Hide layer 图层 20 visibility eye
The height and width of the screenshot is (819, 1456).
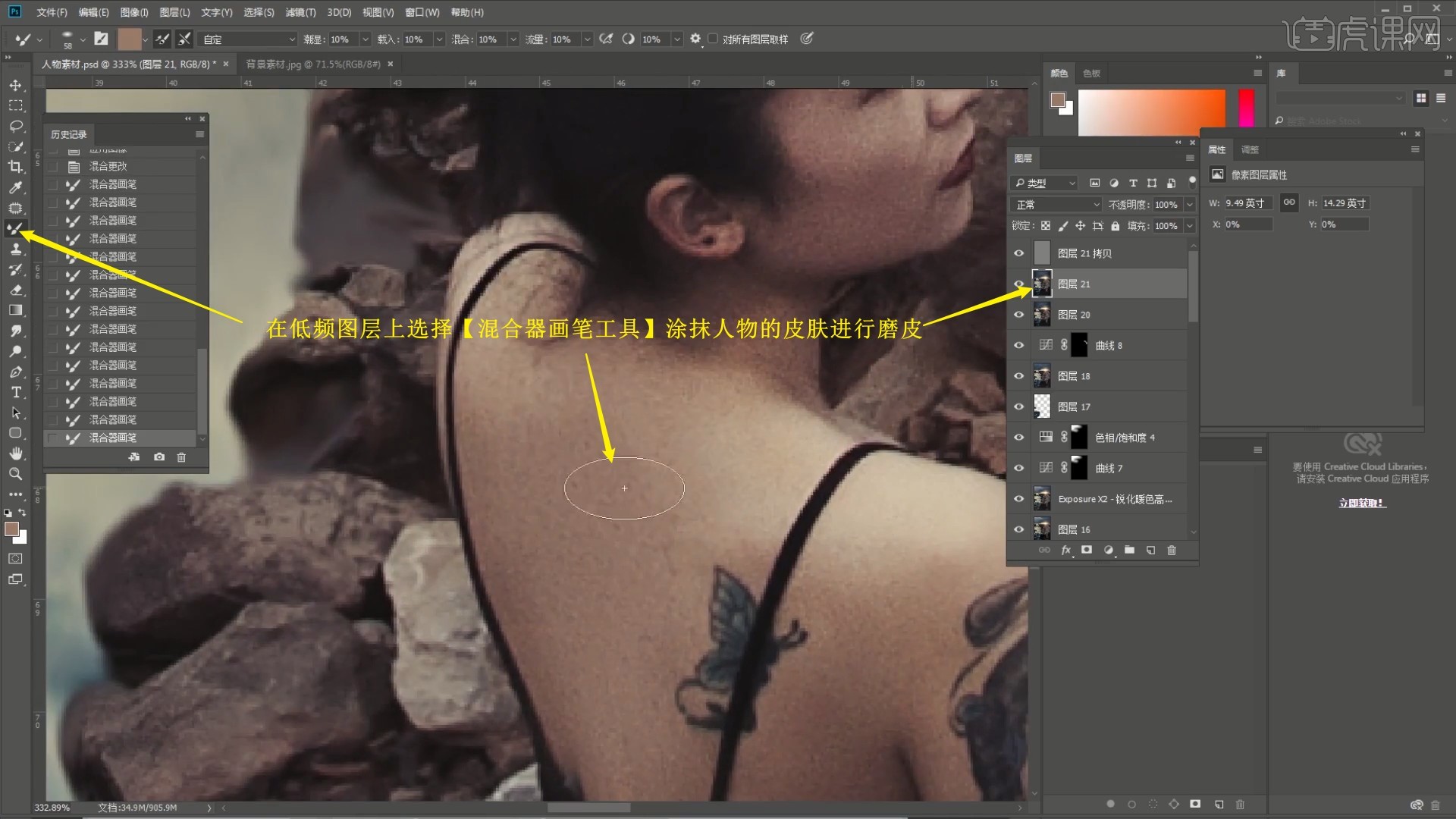[x=1018, y=315]
